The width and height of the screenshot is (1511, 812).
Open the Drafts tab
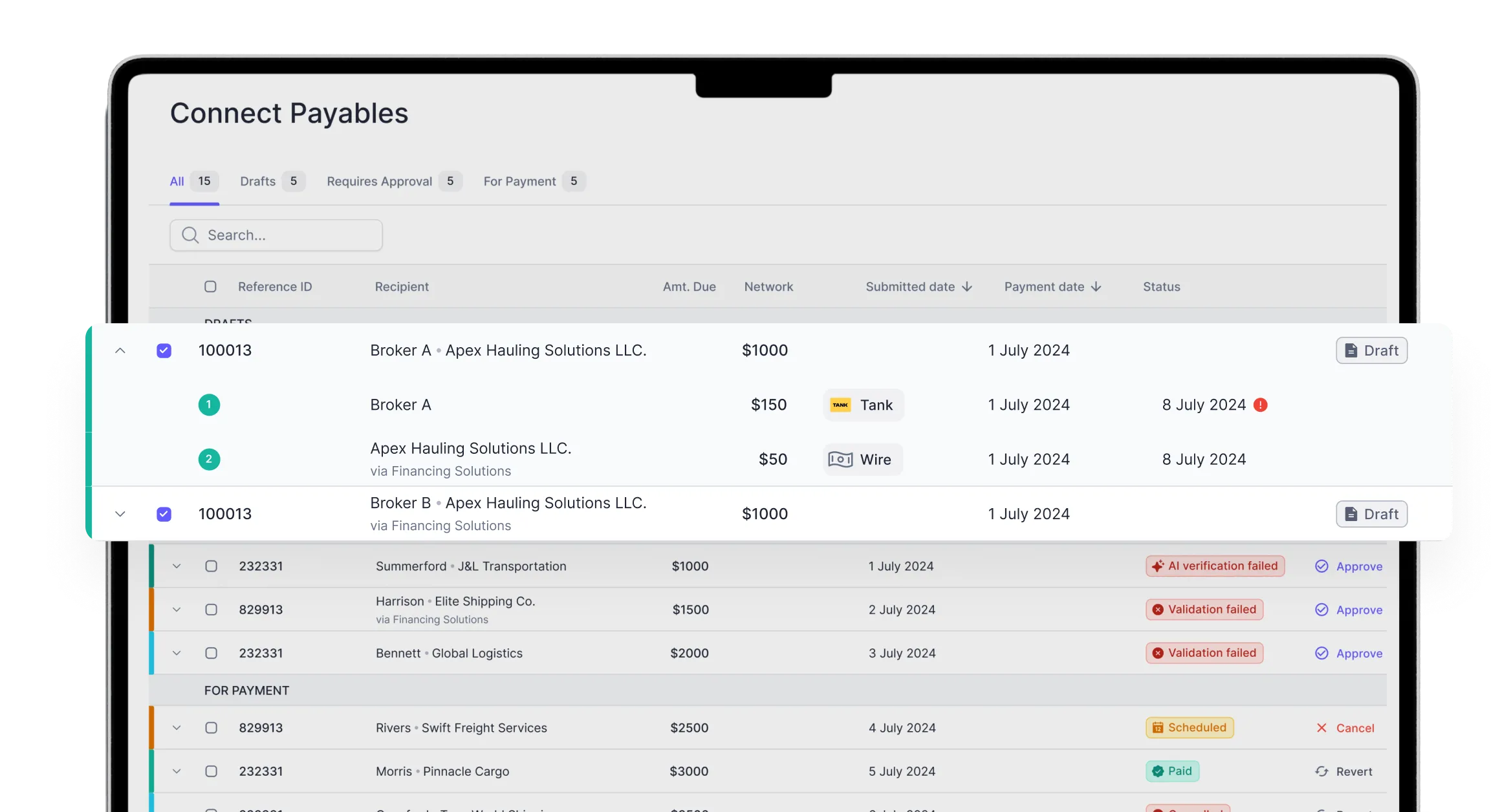tap(258, 181)
